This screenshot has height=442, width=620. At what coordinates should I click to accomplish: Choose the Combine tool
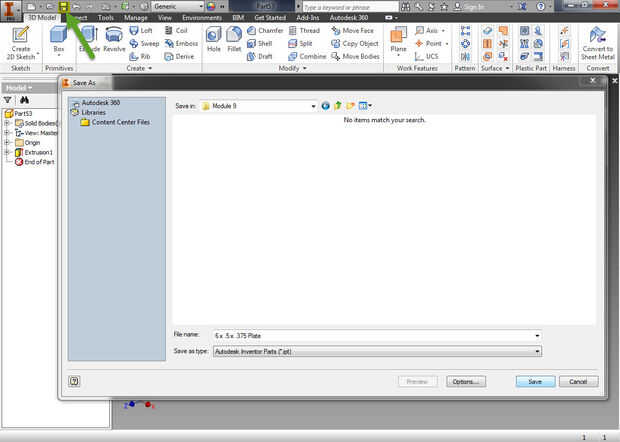click(x=307, y=57)
